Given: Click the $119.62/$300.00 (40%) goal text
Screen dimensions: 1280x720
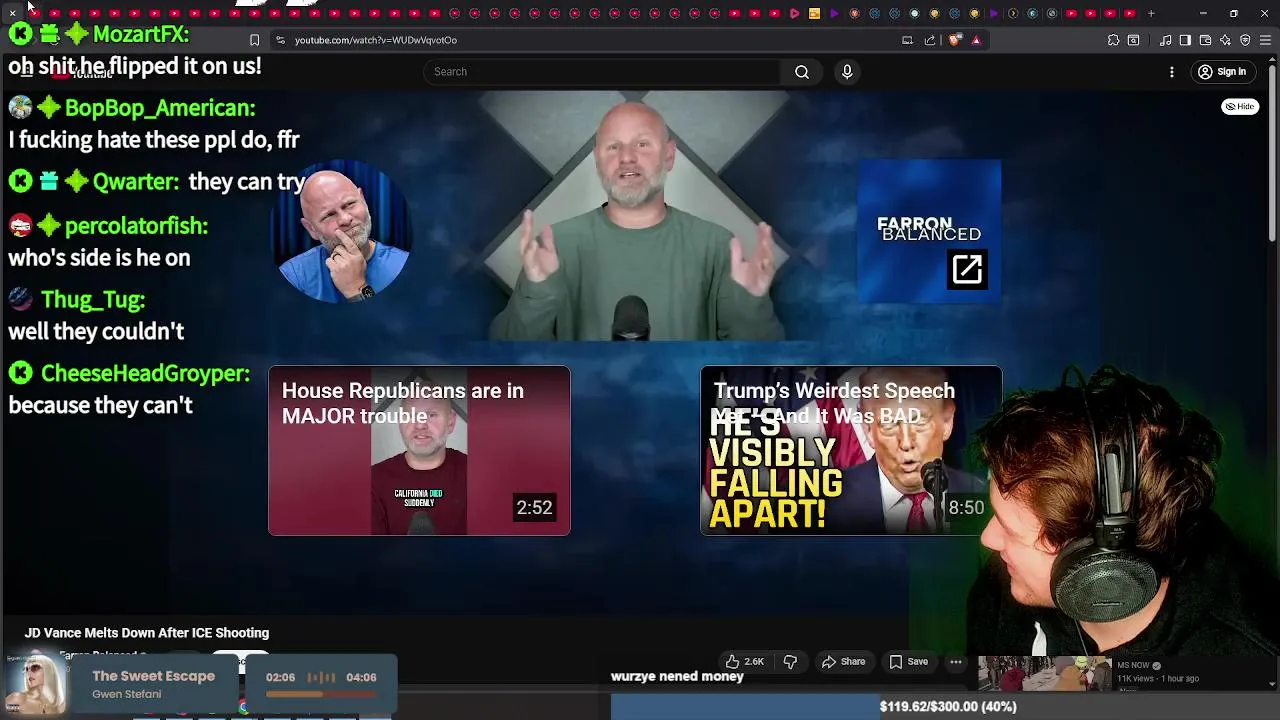Looking at the screenshot, I should [948, 706].
